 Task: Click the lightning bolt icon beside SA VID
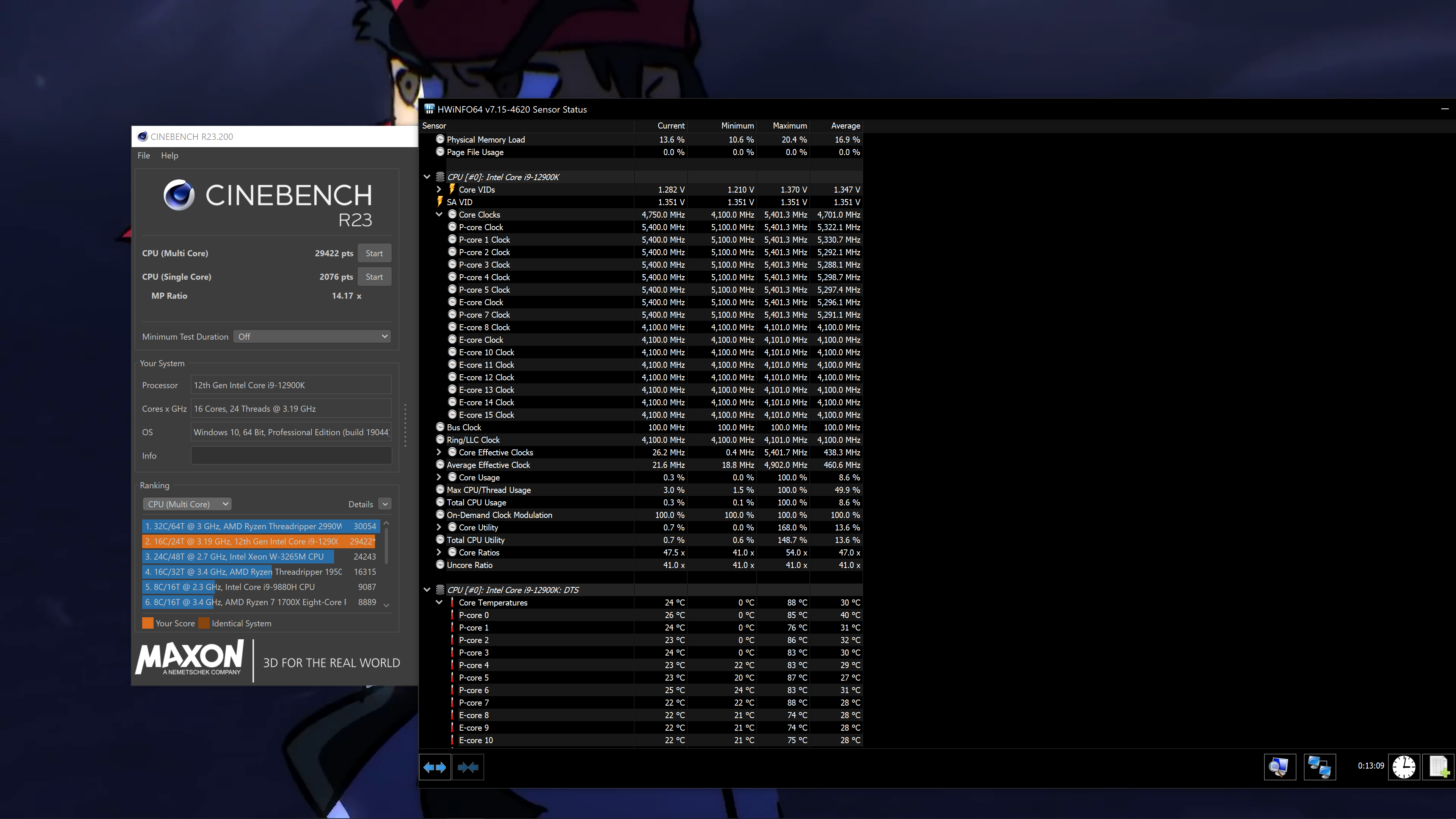[440, 202]
